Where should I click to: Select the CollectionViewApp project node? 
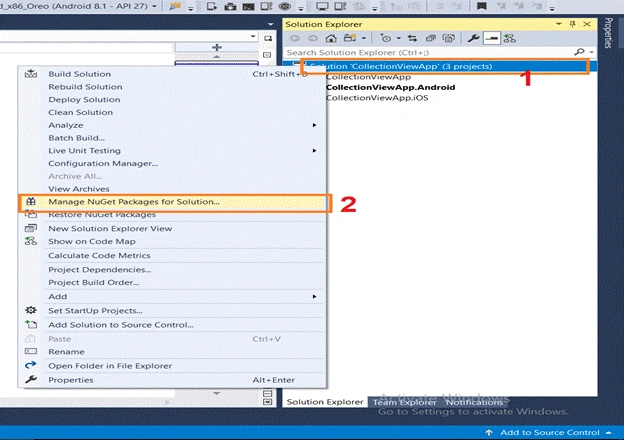pos(368,77)
